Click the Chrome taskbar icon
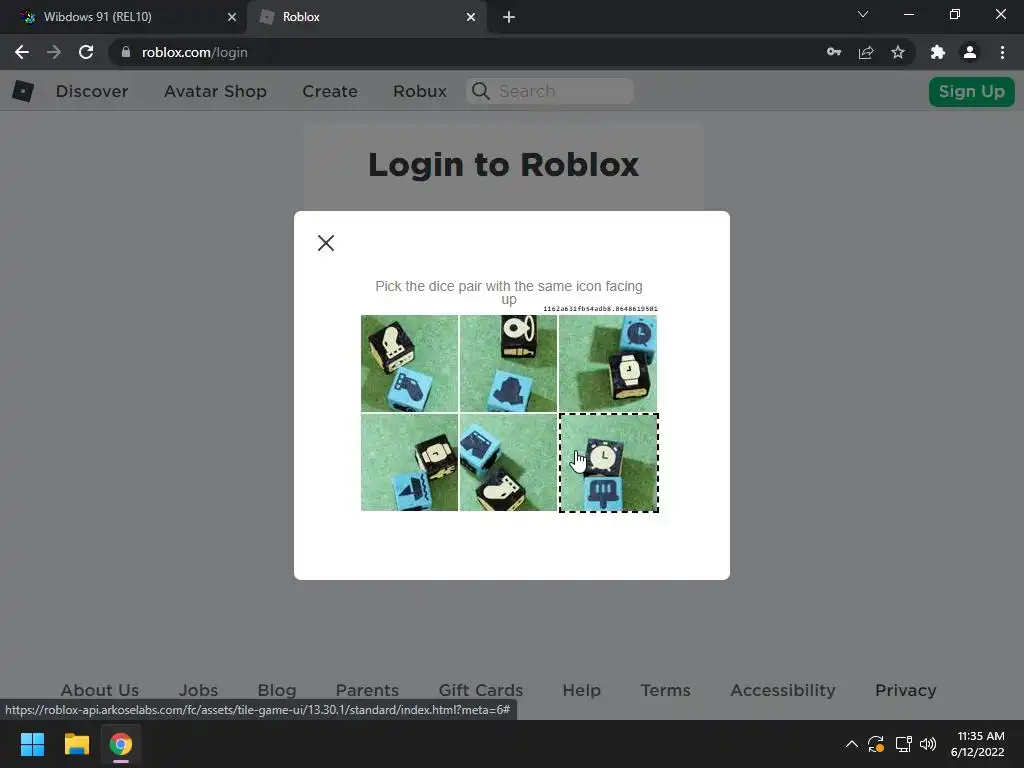1024x768 pixels. coord(121,744)
